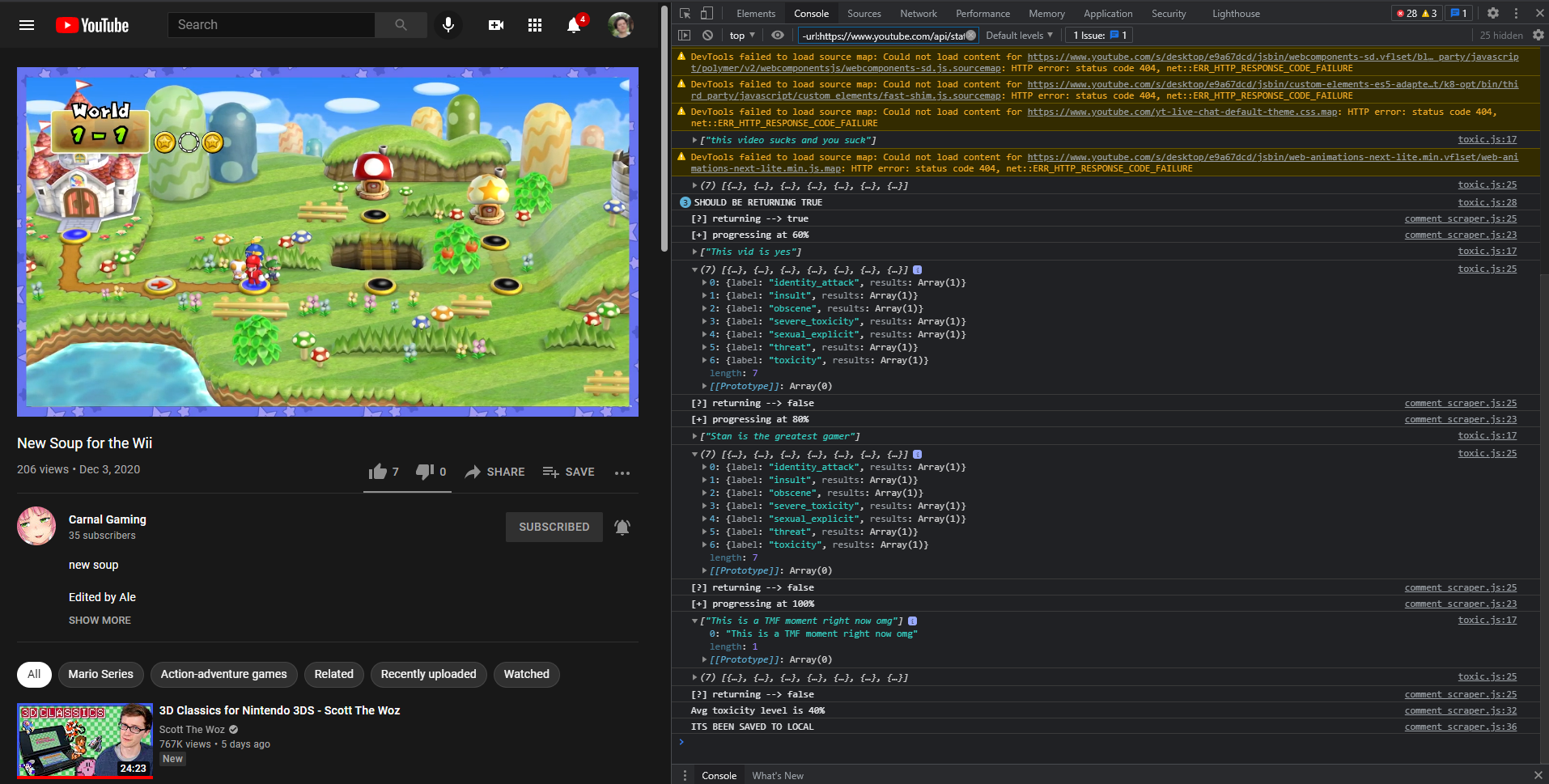Open the Performance tab
Viewport: 1549px width, 784px height.
point(982,14)
